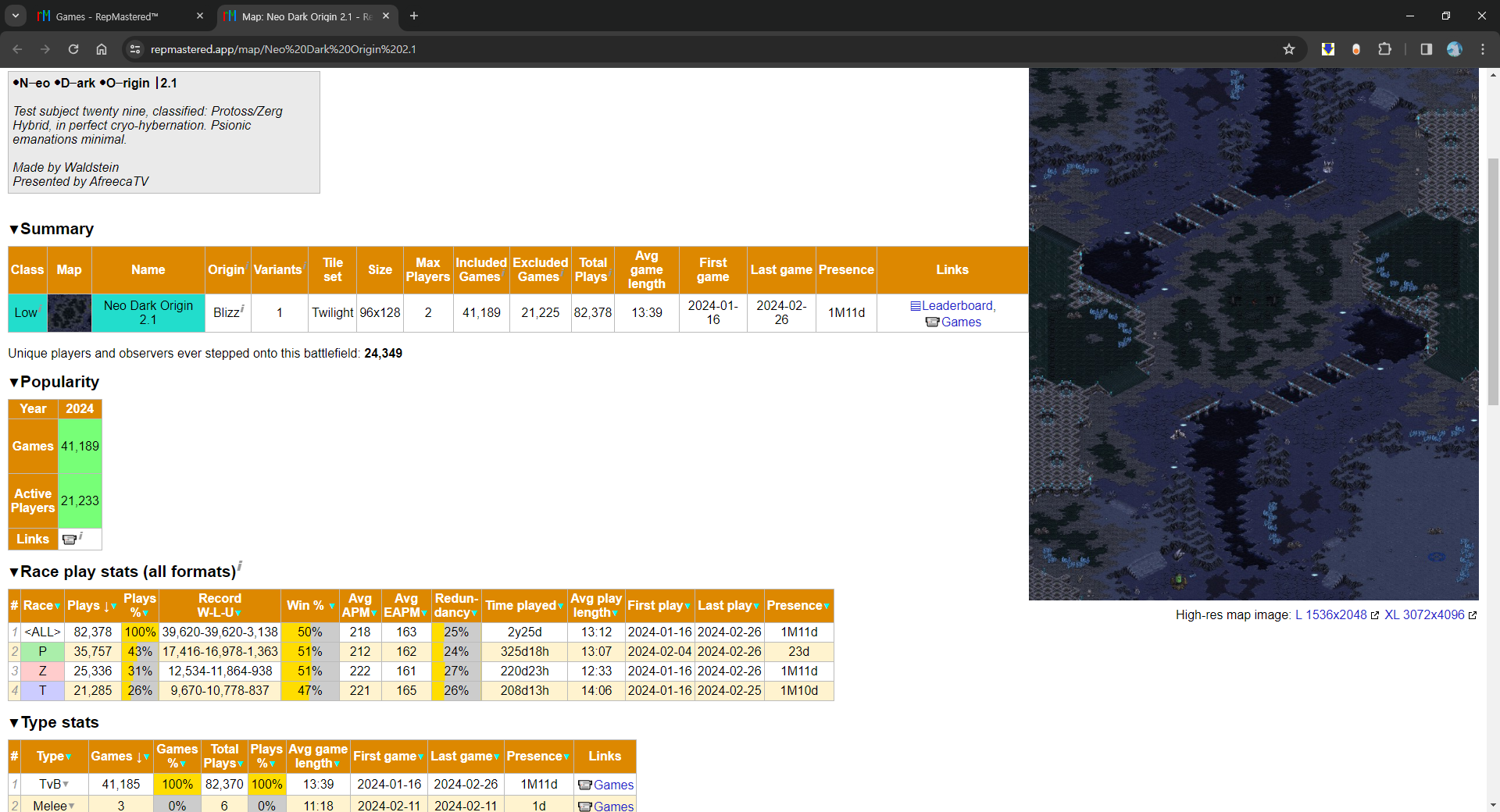Open the tab search dropdown arrow
1500x812 pixels.
(16, 16)
